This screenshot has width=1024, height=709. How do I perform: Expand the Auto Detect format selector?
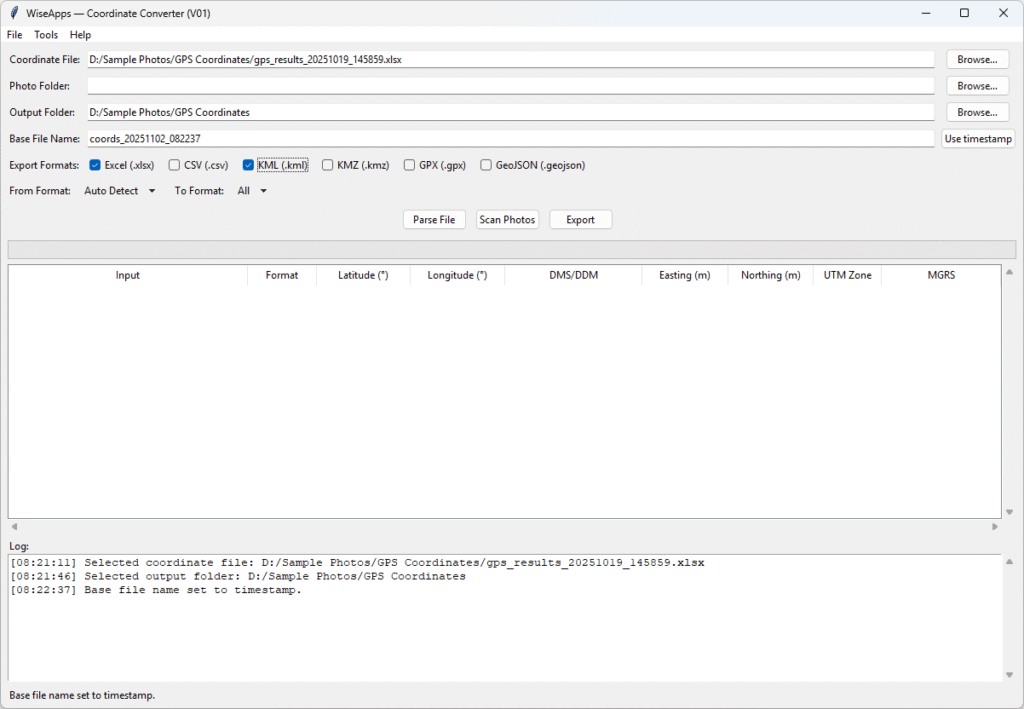(119, 191)
